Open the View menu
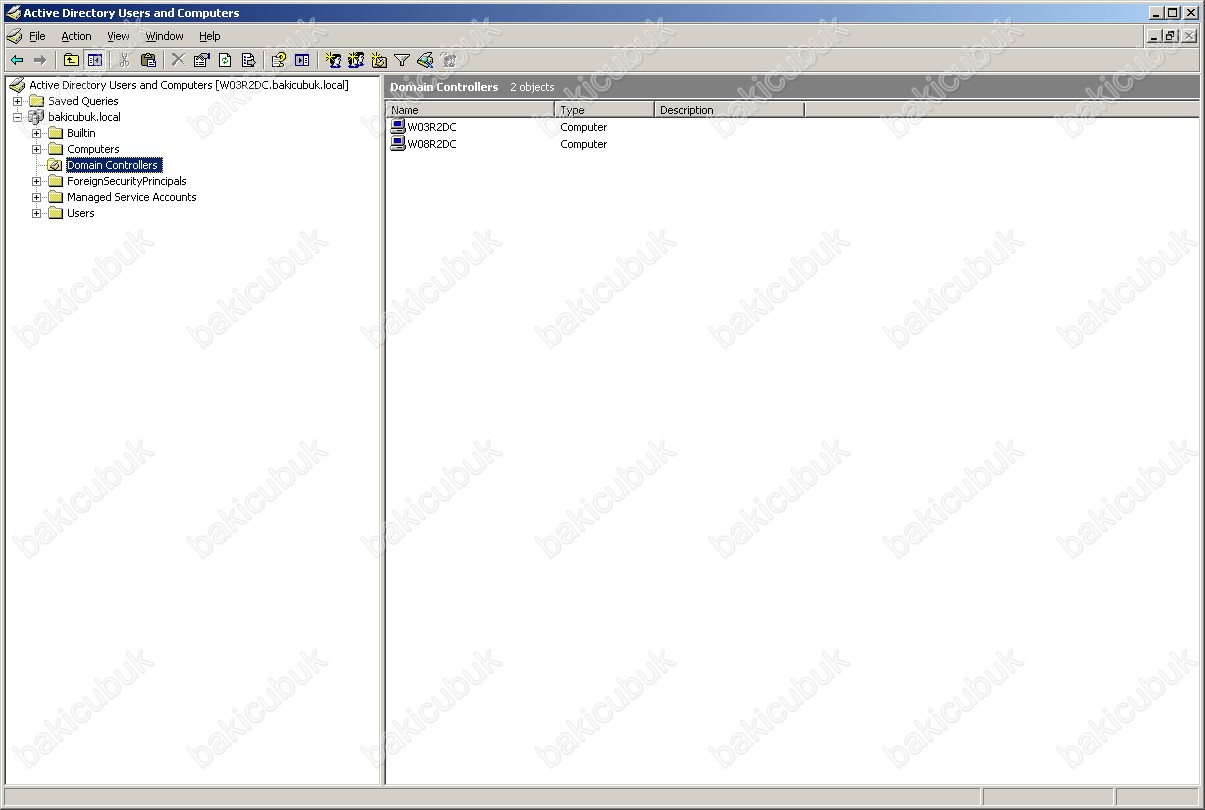Image resolution: width=1205 pixels, height=810 pixels. (x=118, y=36)
